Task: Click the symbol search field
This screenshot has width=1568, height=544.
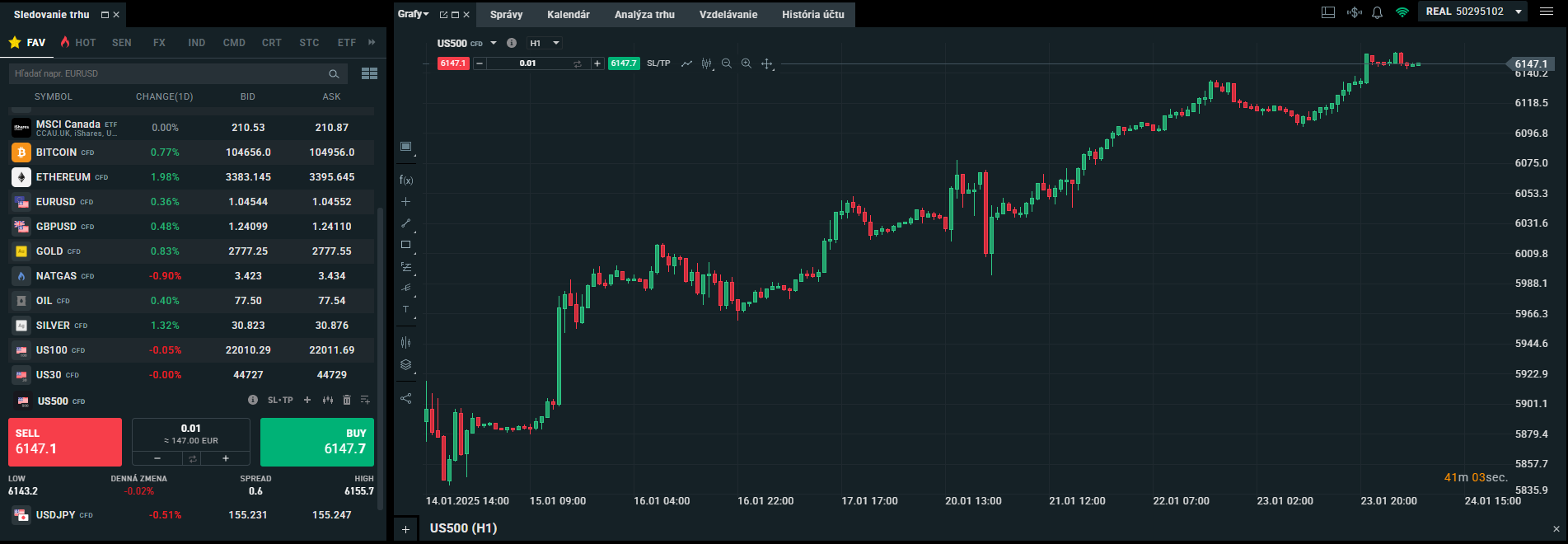Action: tap(169, 73)
